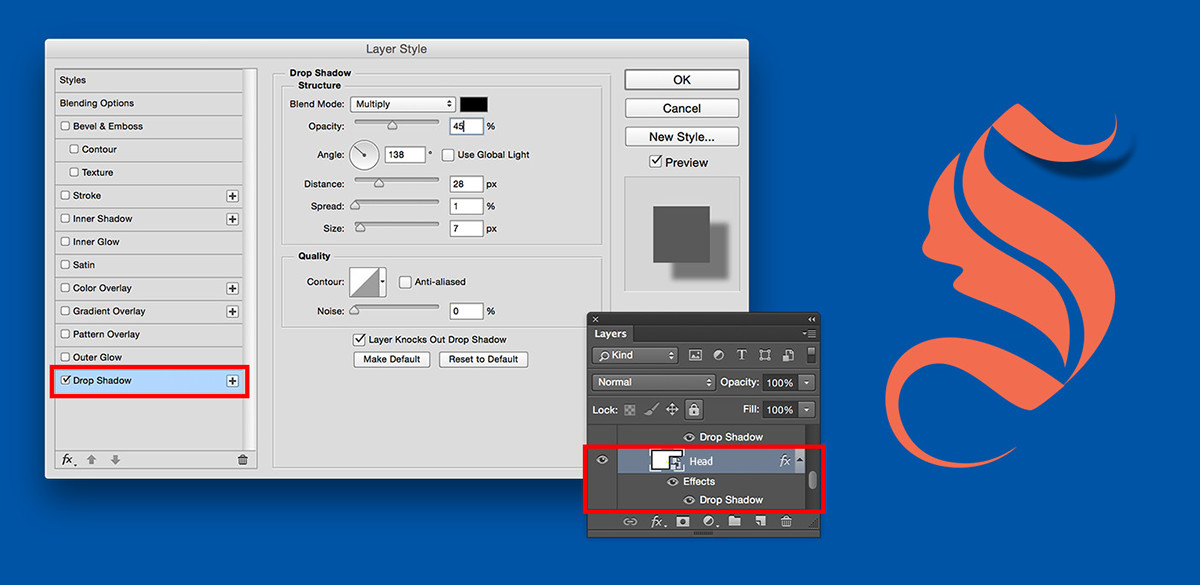Screen dimensions: 1200x585
Task: Select Blending Options in the styles list
Action: [97, 104]
